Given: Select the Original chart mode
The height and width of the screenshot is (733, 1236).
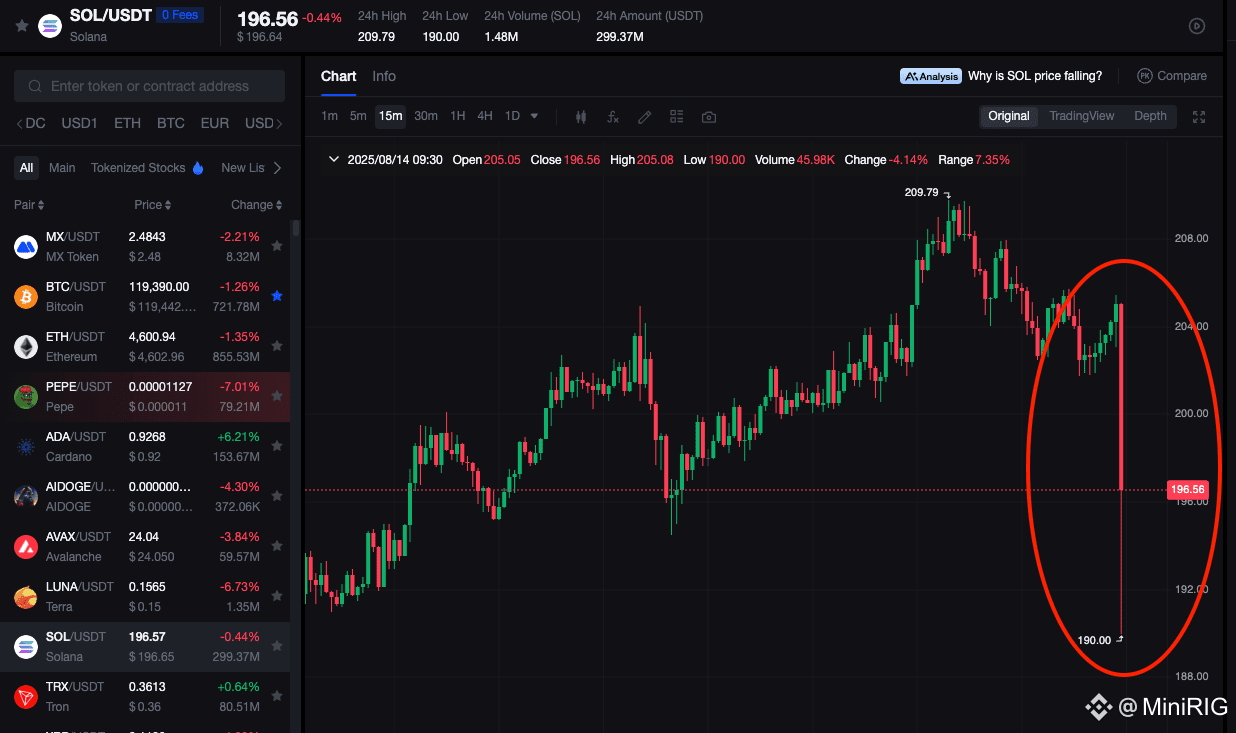Looking at the screenshot, I should (1009, 116).
